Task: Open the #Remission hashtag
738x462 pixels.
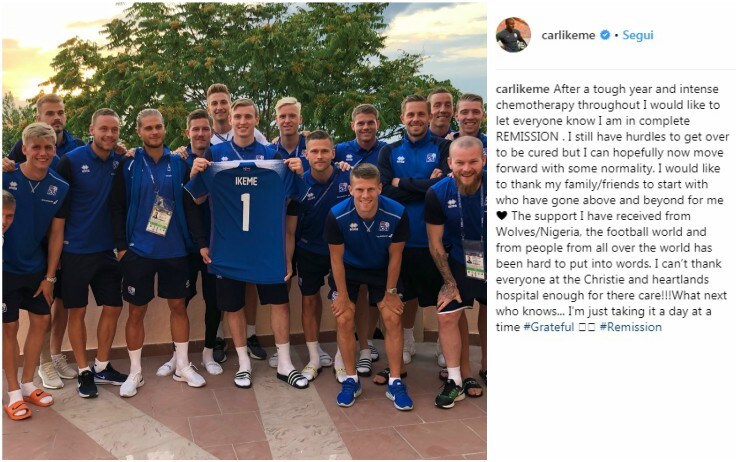Action: (631, 327)
